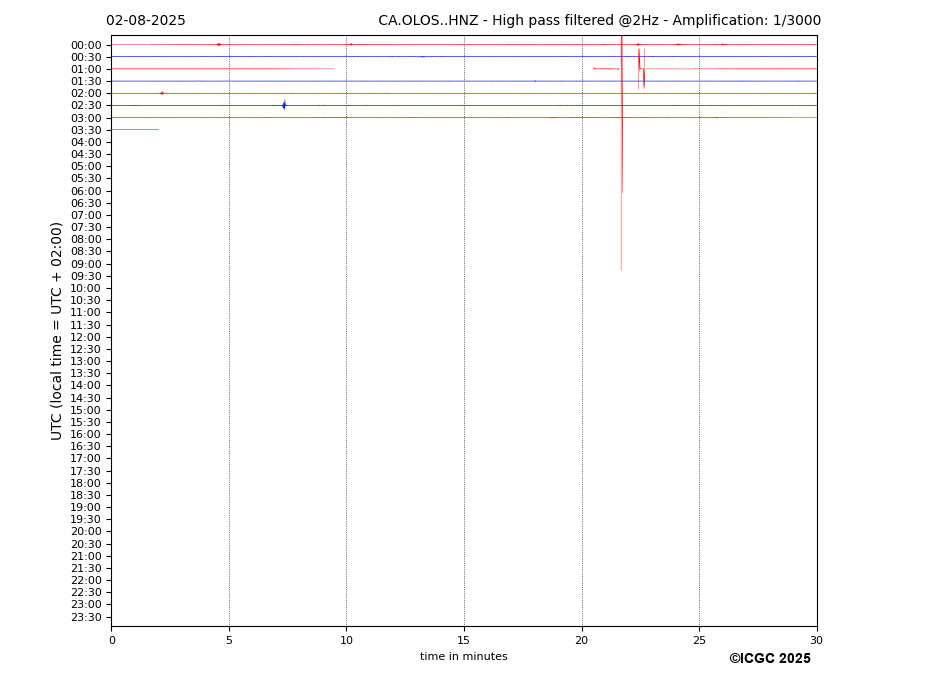Screen dimensions: 927x696
Task: Click the 06:00 y-axis label
Action: (x=86, y=191)
